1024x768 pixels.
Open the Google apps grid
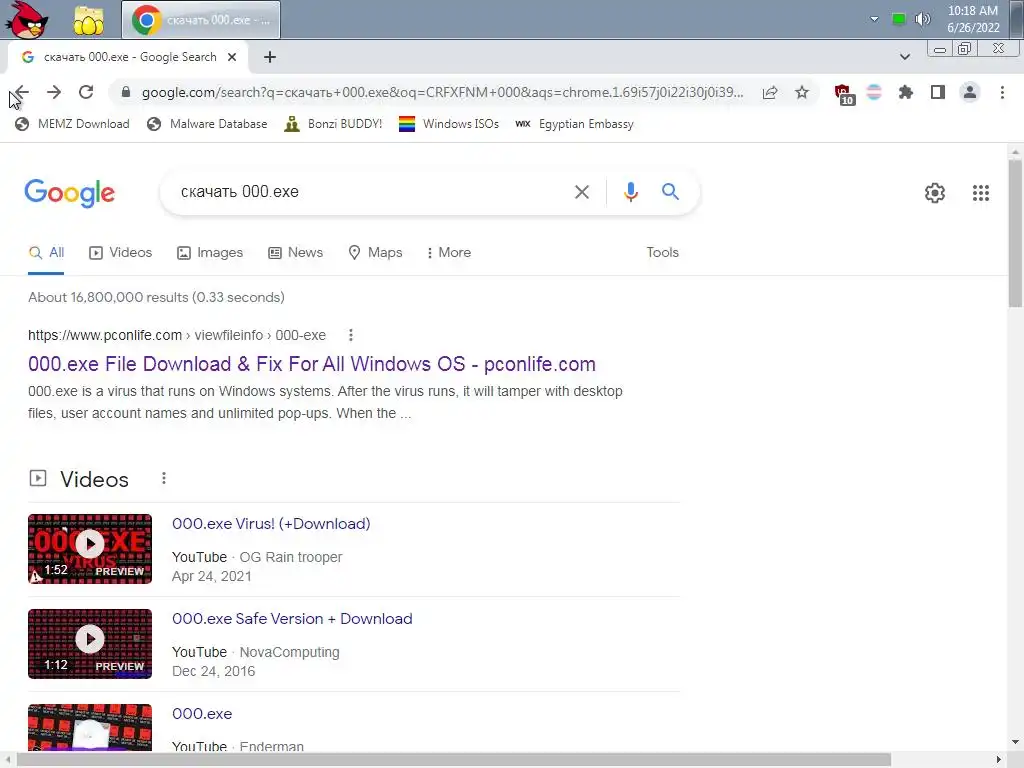pos(980,193)
